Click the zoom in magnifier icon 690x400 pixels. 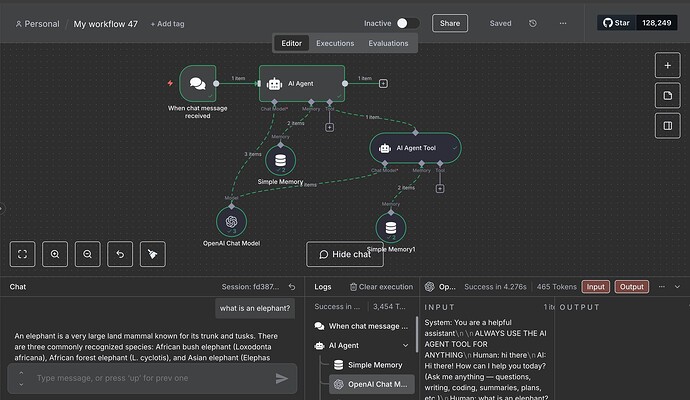[55, 254]
